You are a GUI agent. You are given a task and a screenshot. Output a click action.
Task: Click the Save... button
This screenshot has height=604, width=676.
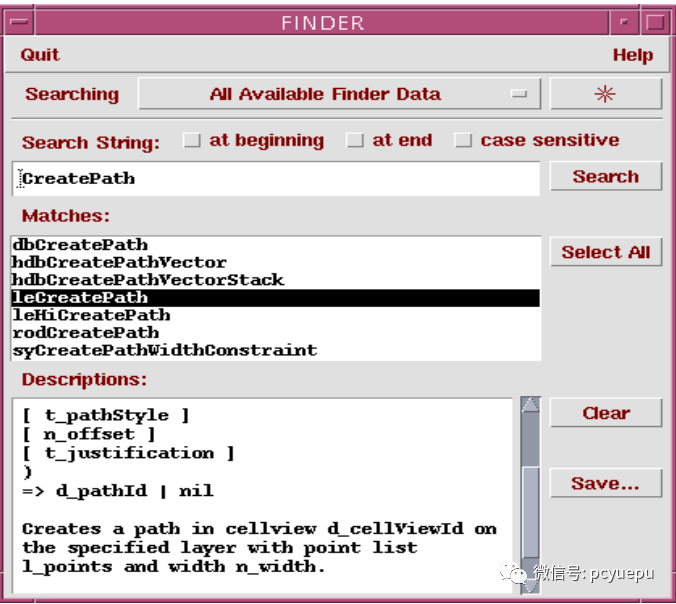(605, 483)
